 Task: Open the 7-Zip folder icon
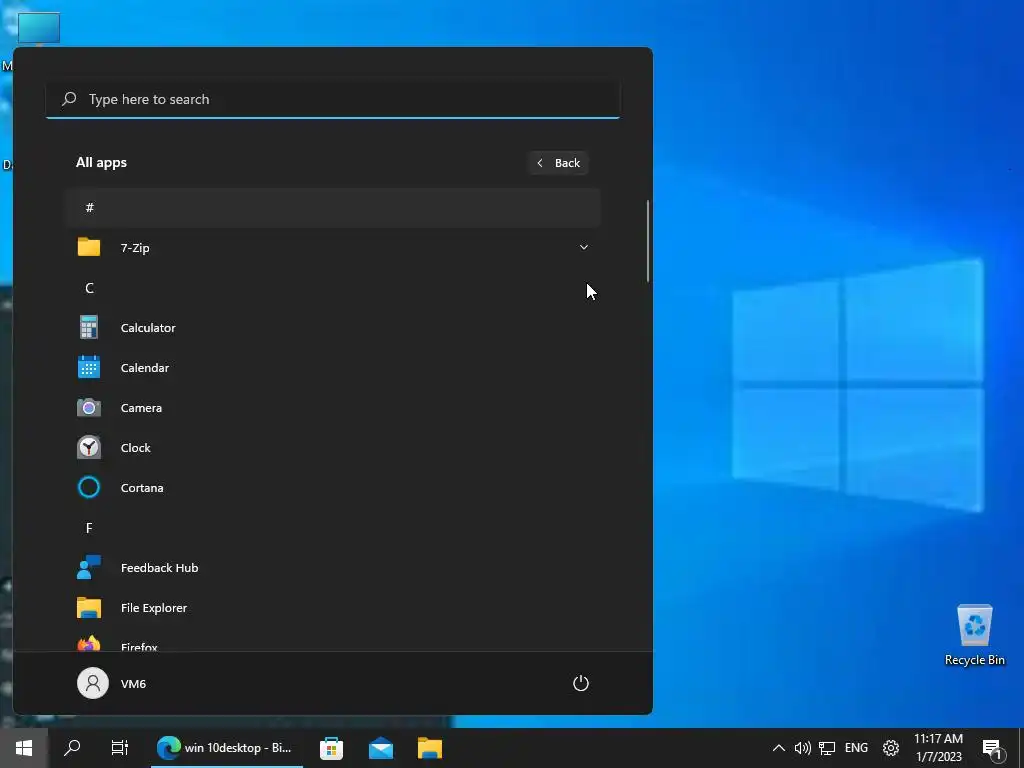point(89,248)
